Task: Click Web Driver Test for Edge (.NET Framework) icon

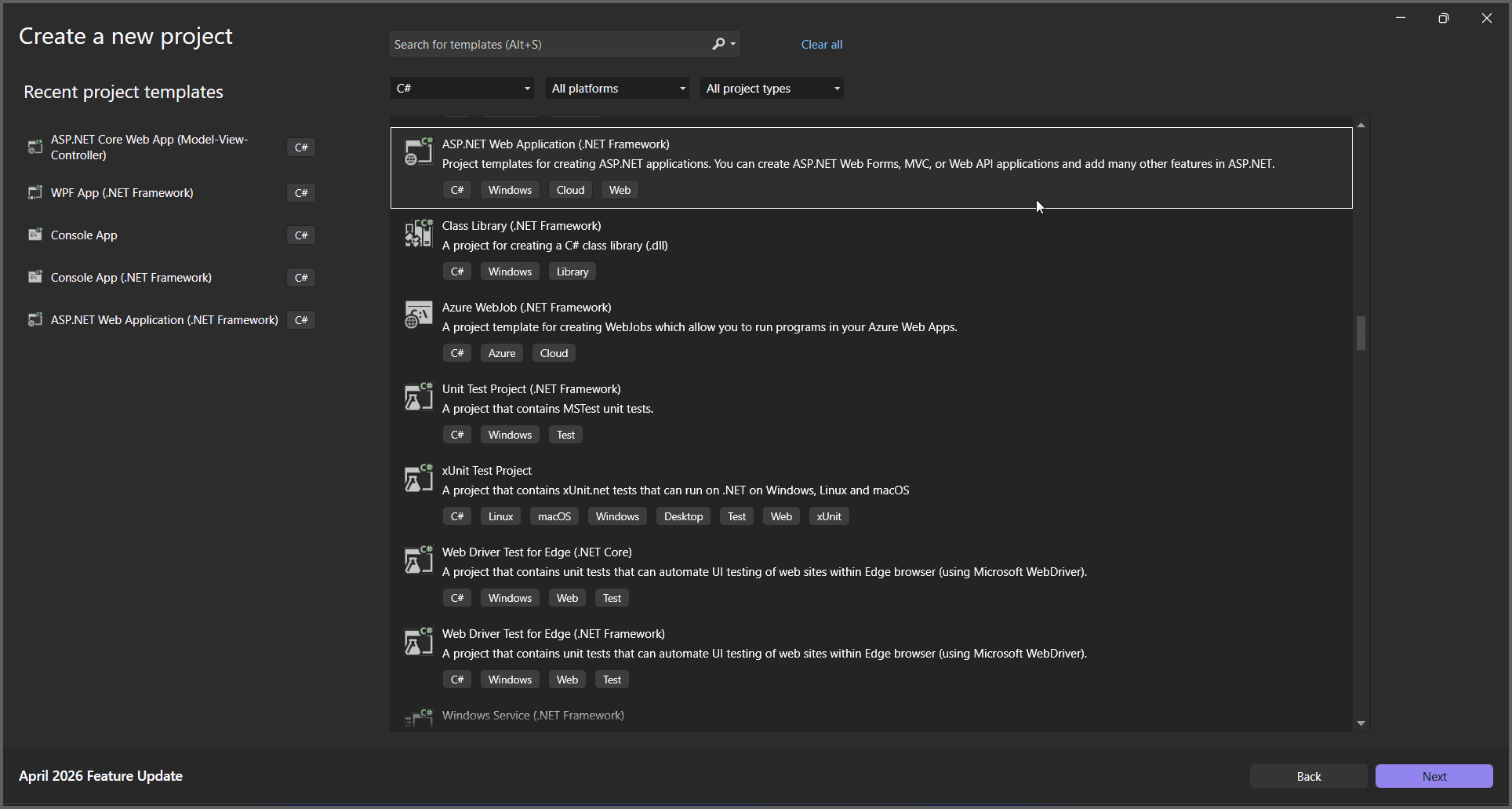Action: point(418,640)
